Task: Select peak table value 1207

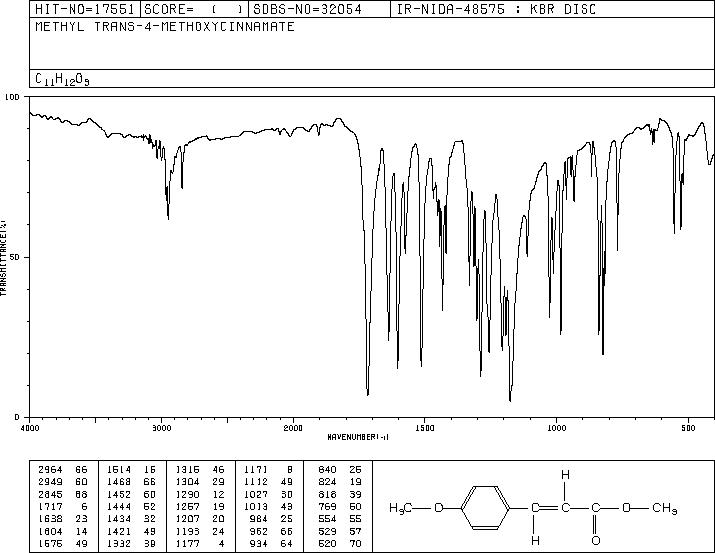Action: (187, 519)
